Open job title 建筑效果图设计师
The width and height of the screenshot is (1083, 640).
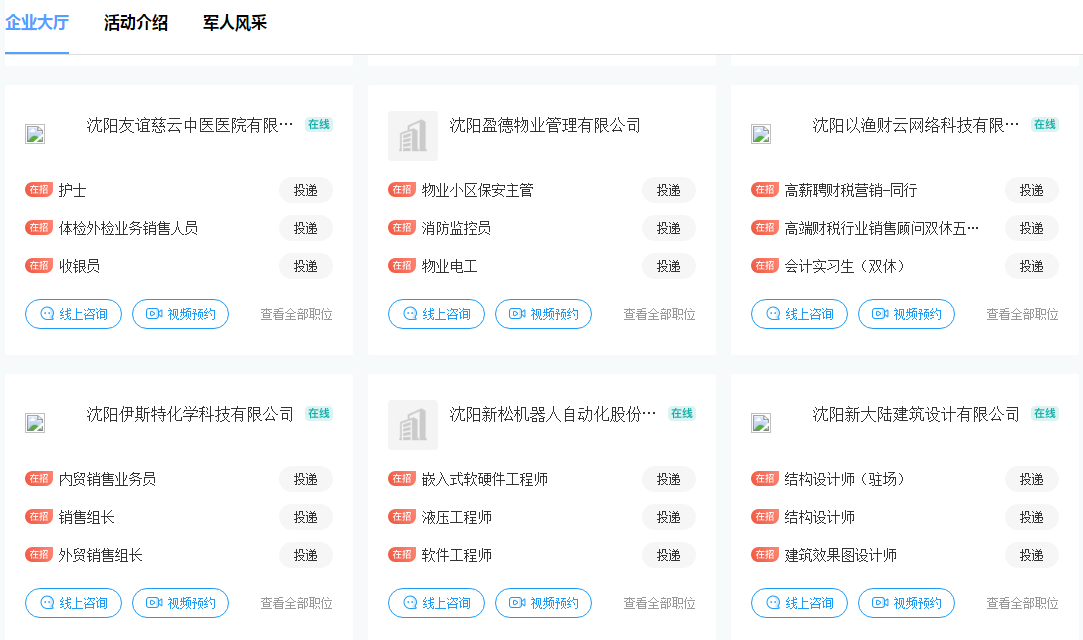[841, 555]
